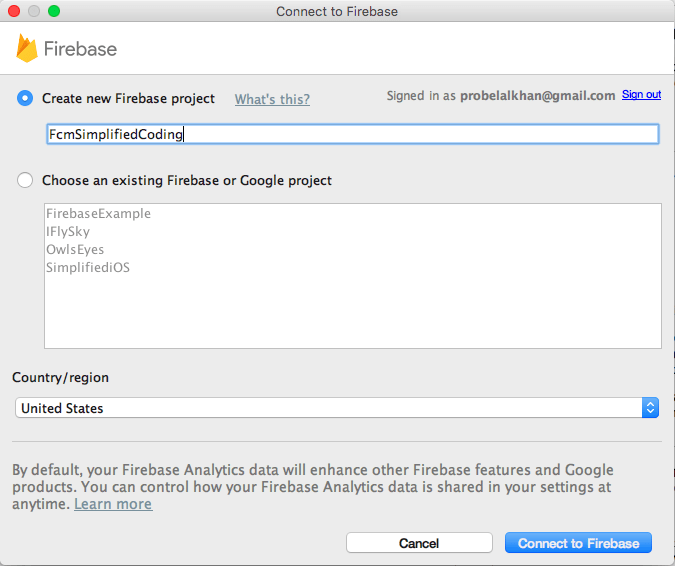Viewport: 675px width, 566px height.
Task: Click the Sign out link
Action: [x=641, y=94]
